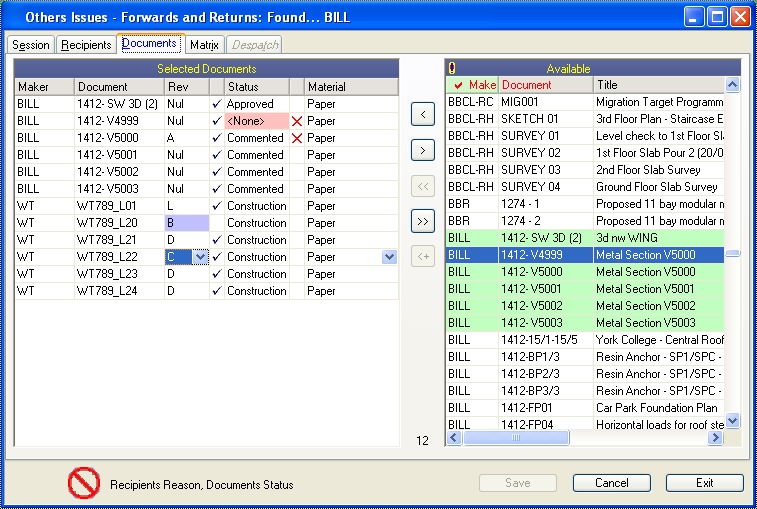The image size is (757, 509).
Task: Sort Available list by Title header
Action: [659, 85]
